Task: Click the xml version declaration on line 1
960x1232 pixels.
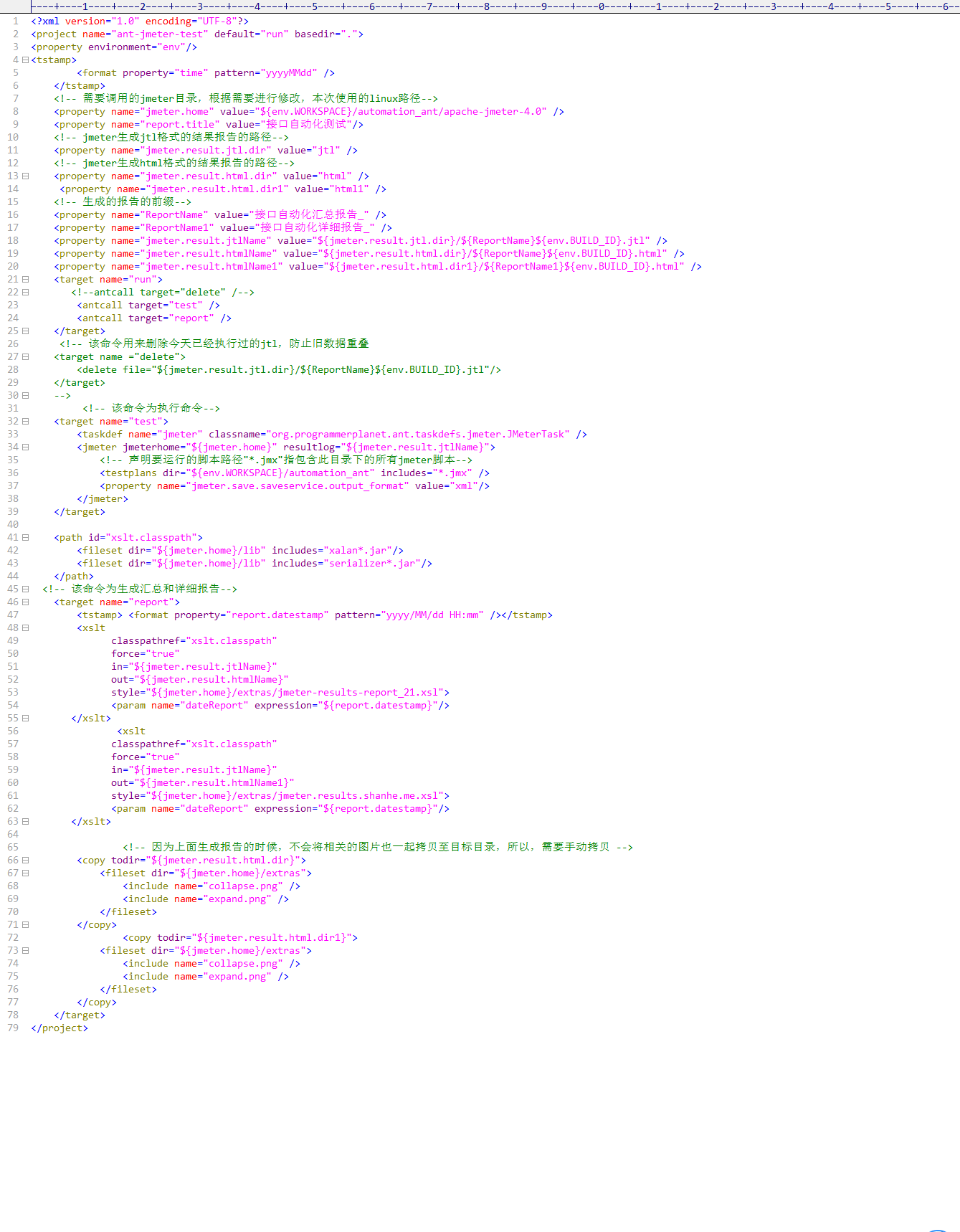Action: [x=140, y=22]
